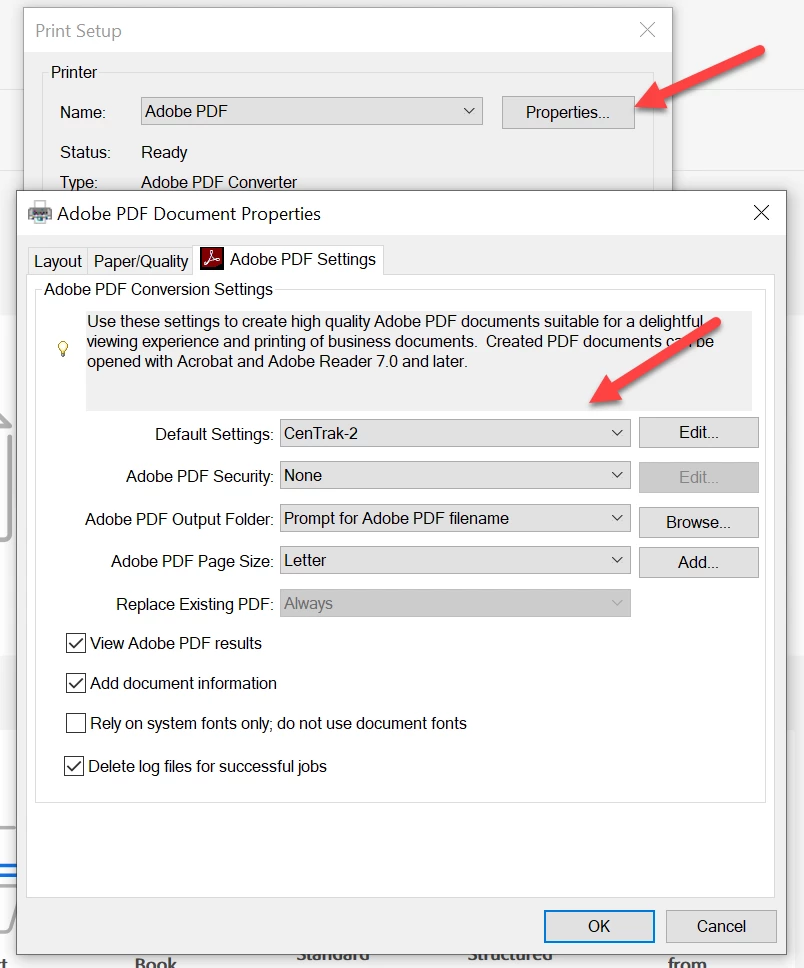Open the Default Settings dropdown showing CenTrak-2
Viewport: 804px width, 968px height.
pos(455,433)
